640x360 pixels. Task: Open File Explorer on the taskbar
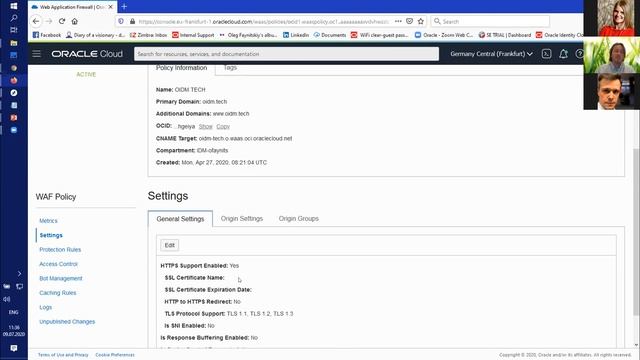[13, 43]
